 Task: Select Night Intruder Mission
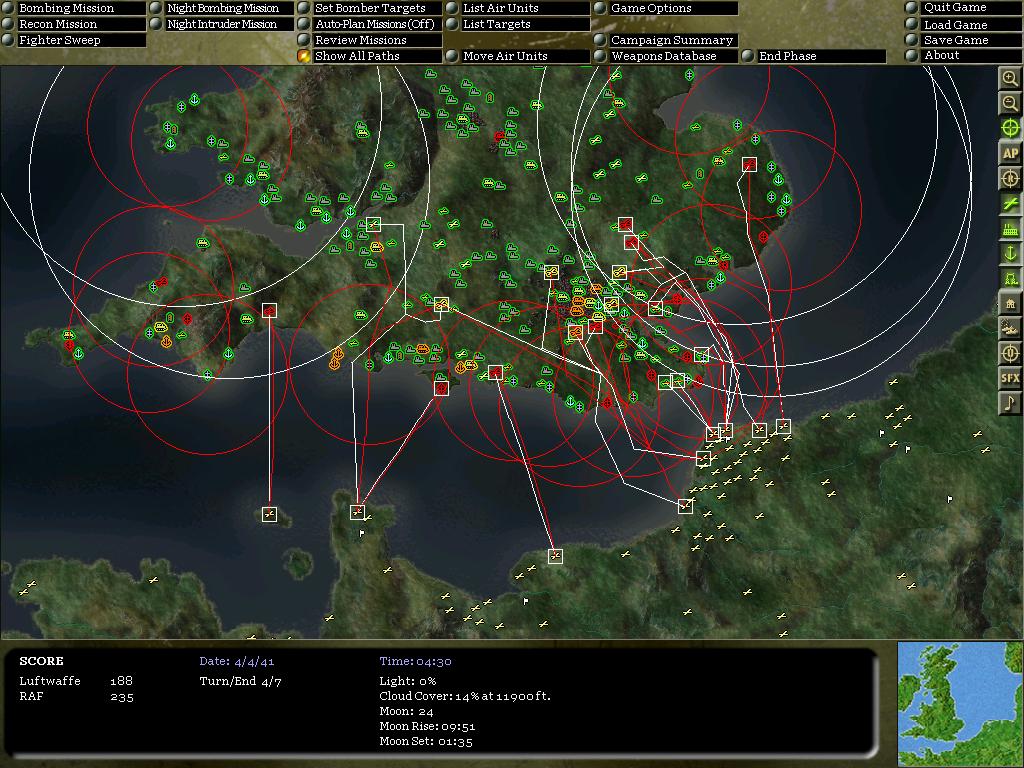(221, 24)
